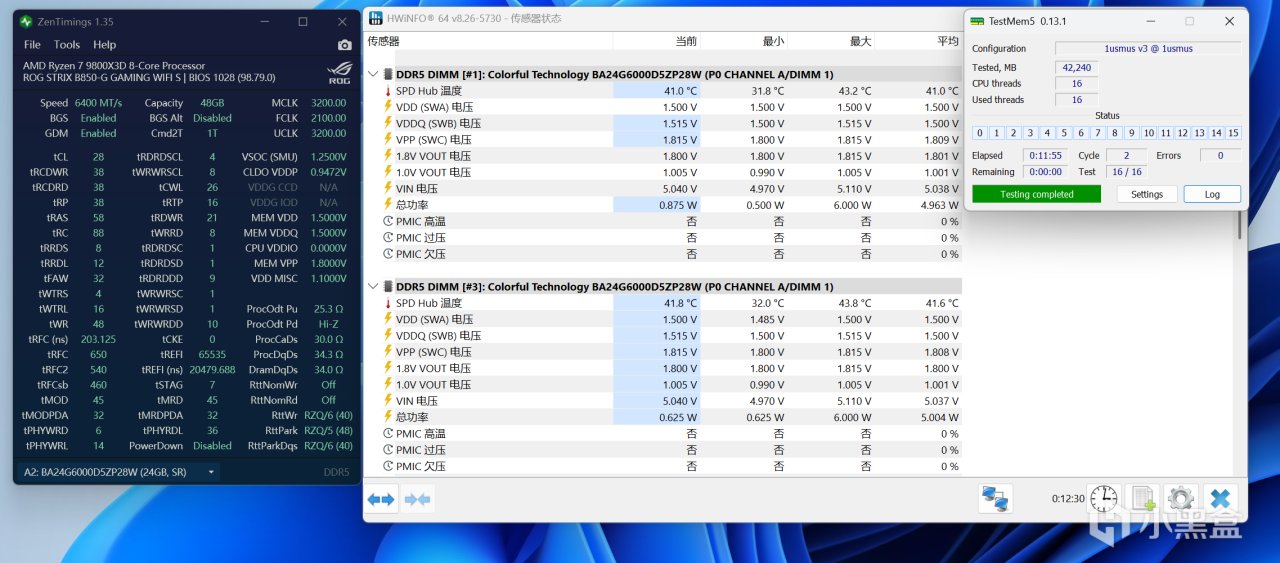Screen dimensions: 1280x563
Task: Click clock icon of DIMM #1 PMIC 过压
Action: point(388,238)
